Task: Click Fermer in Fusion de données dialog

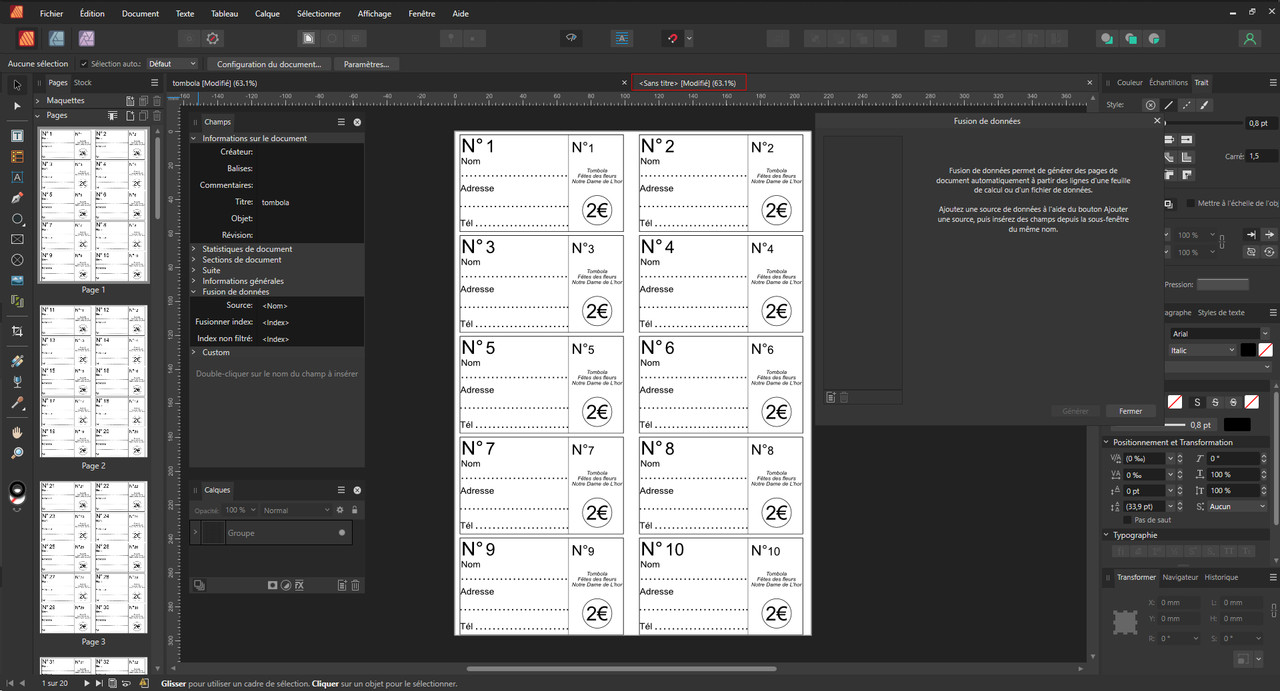Action: 1130,411
